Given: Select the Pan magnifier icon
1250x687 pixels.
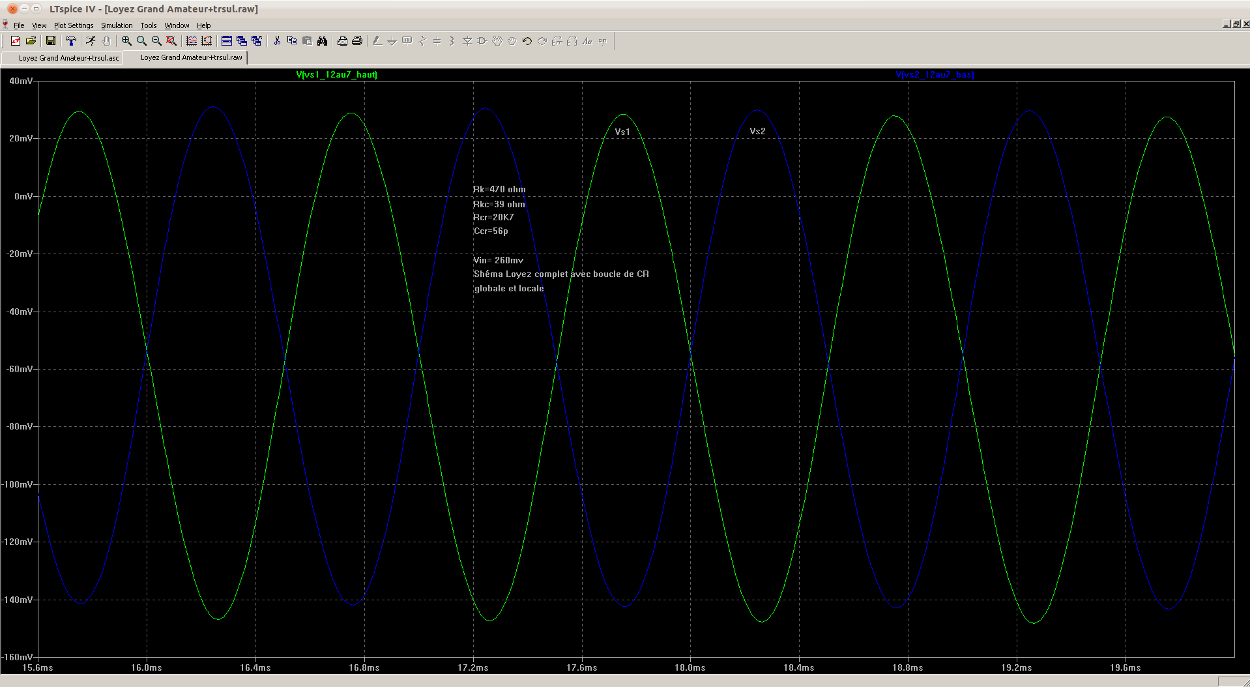Looking at the screenshot, I should pyautogui.click(x=141, y=41).
